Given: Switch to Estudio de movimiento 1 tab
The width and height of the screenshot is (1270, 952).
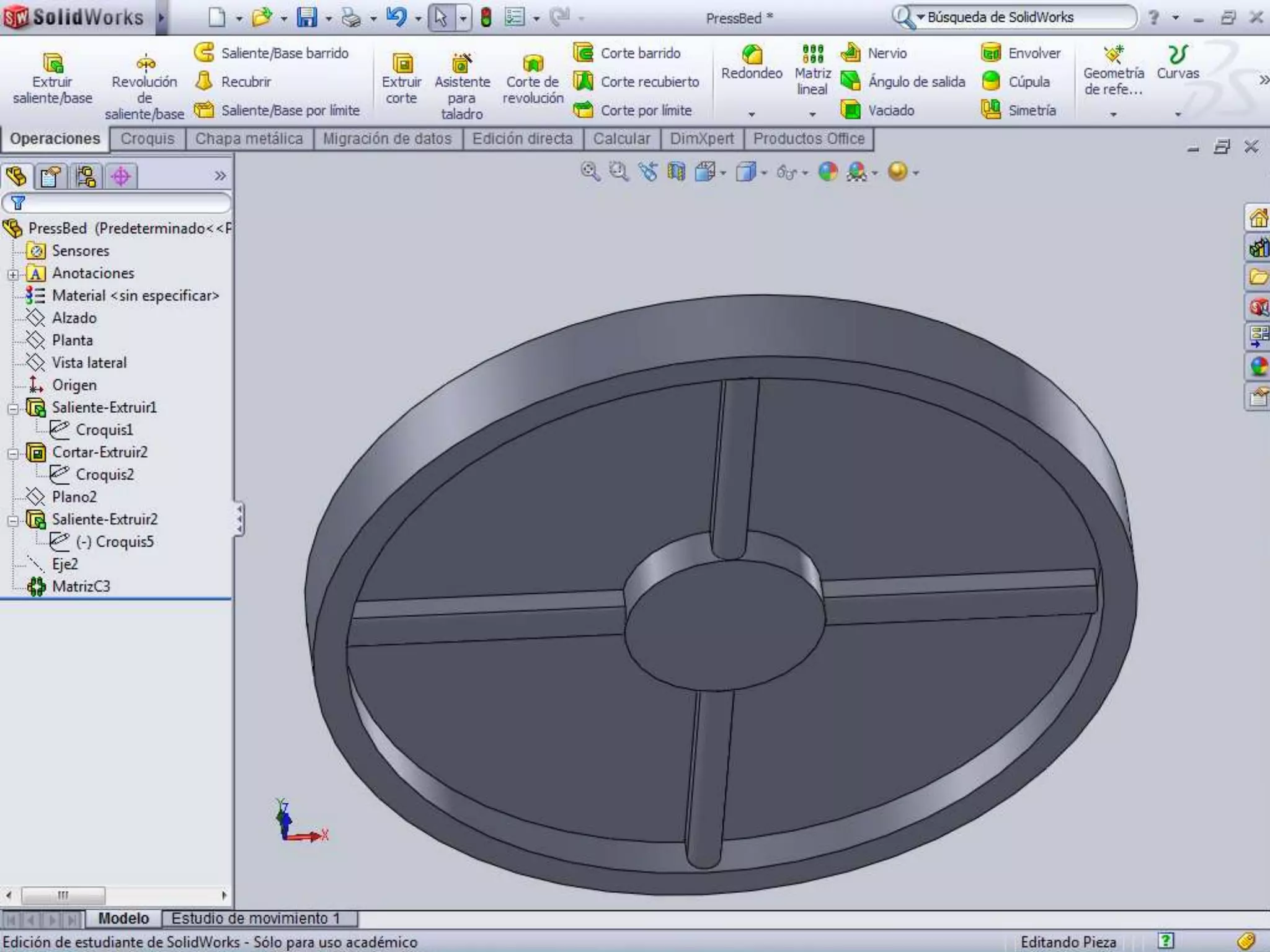Looking at the screenshot, I should (255, 919).
